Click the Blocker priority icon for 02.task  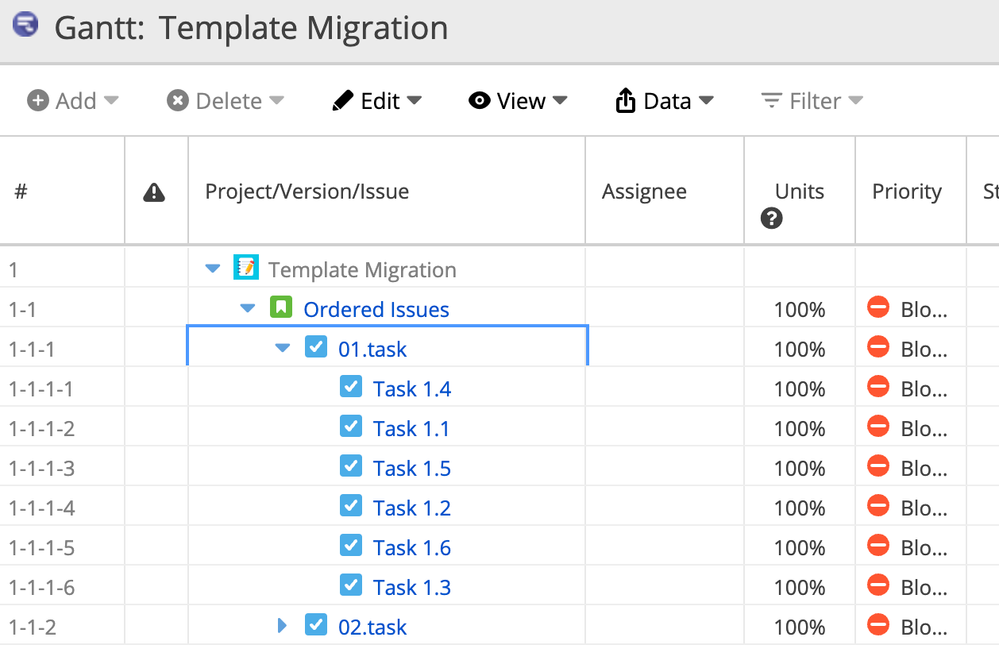[878, 625]
